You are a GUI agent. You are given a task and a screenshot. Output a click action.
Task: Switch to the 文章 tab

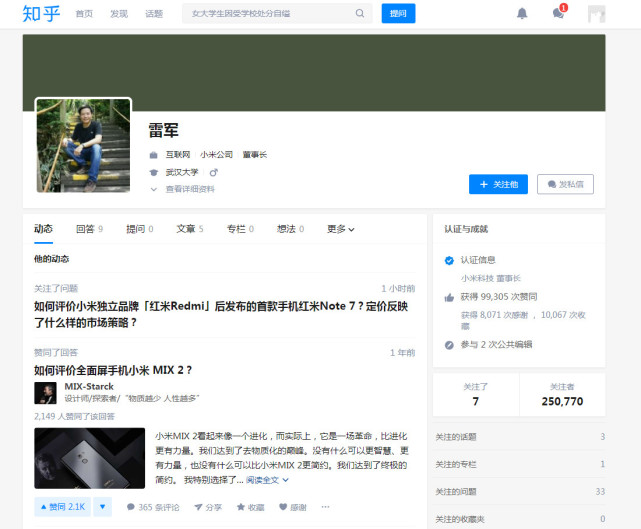point(188,229)
